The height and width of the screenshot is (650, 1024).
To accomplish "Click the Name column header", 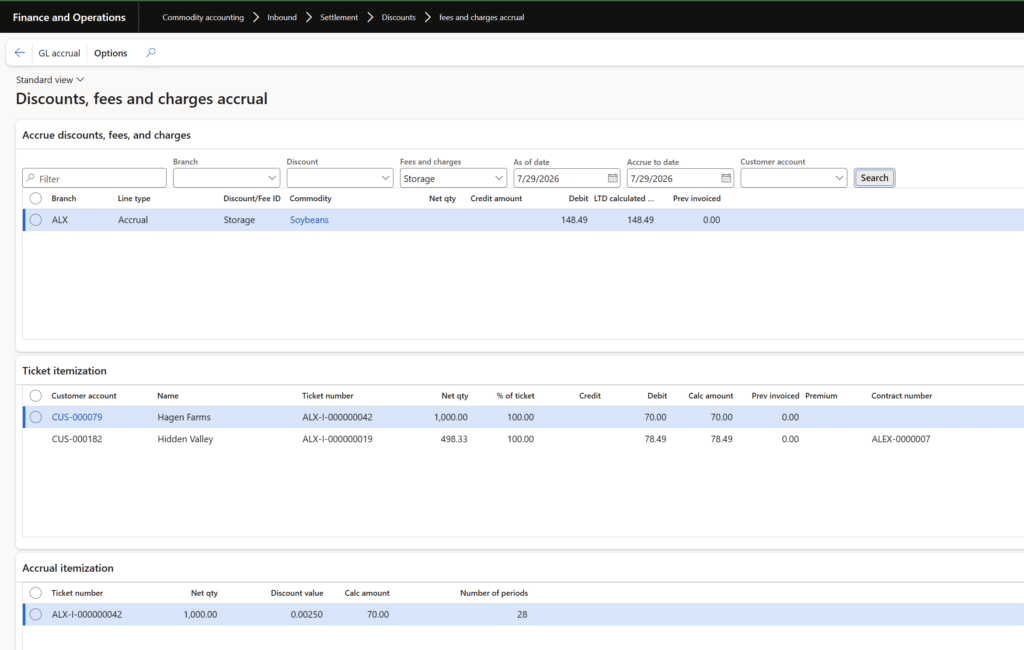I will coord(168,395).
